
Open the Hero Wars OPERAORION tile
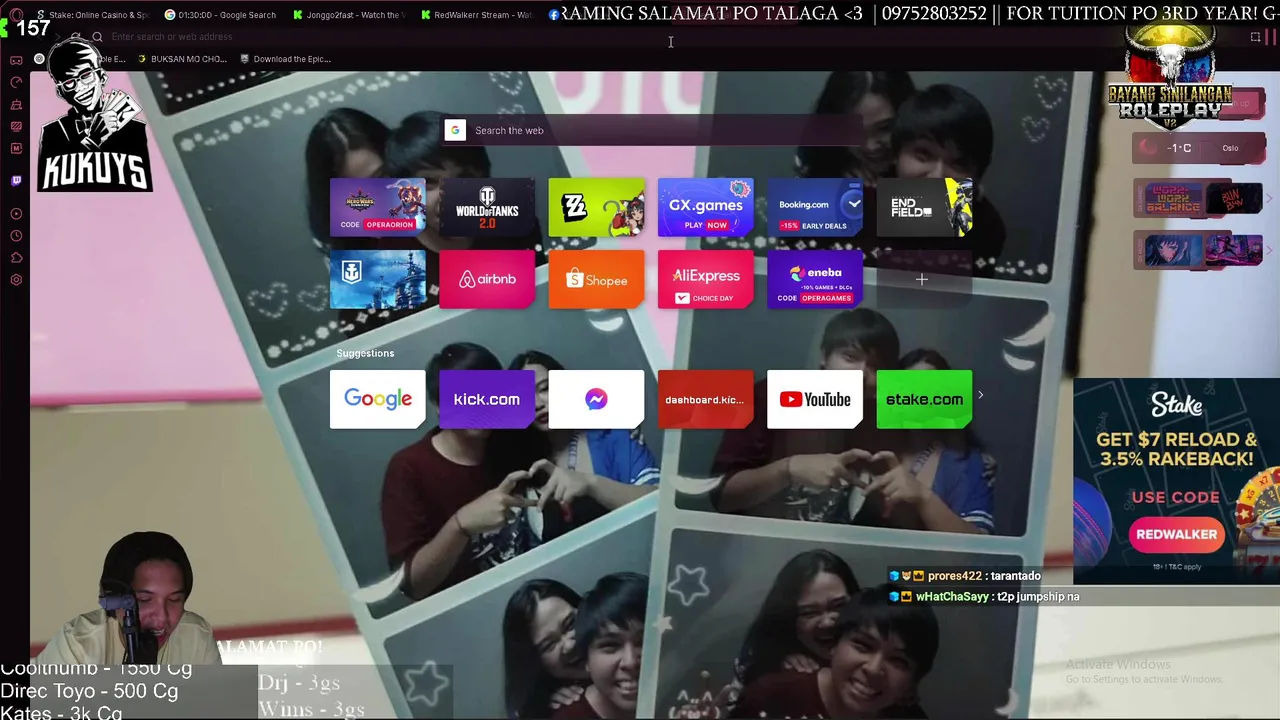click(378, 207)
